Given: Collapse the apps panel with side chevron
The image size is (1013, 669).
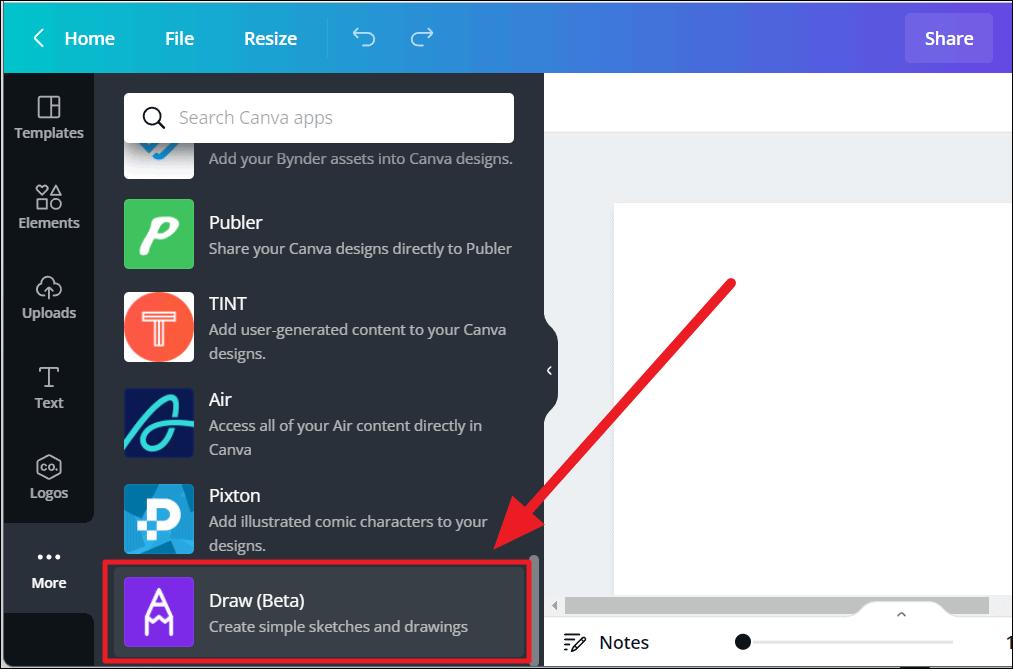Looking at the screenshot, I should (x=548, y=370).
